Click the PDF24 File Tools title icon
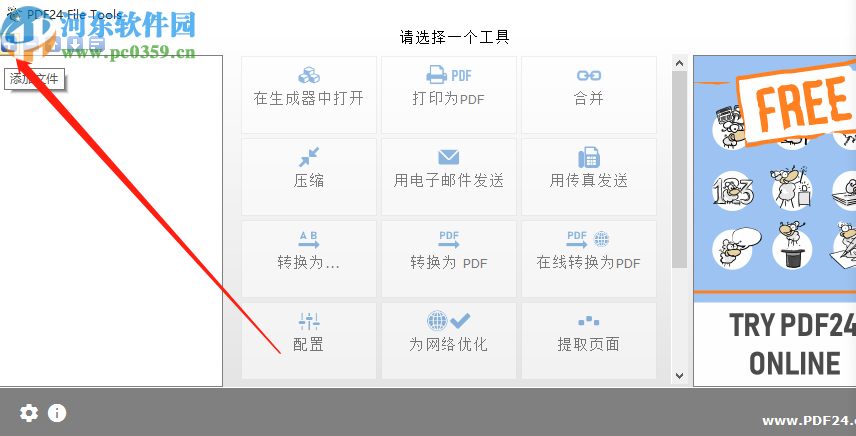Image resolution: width=856 pixels, height=436 pixels. 13,13
